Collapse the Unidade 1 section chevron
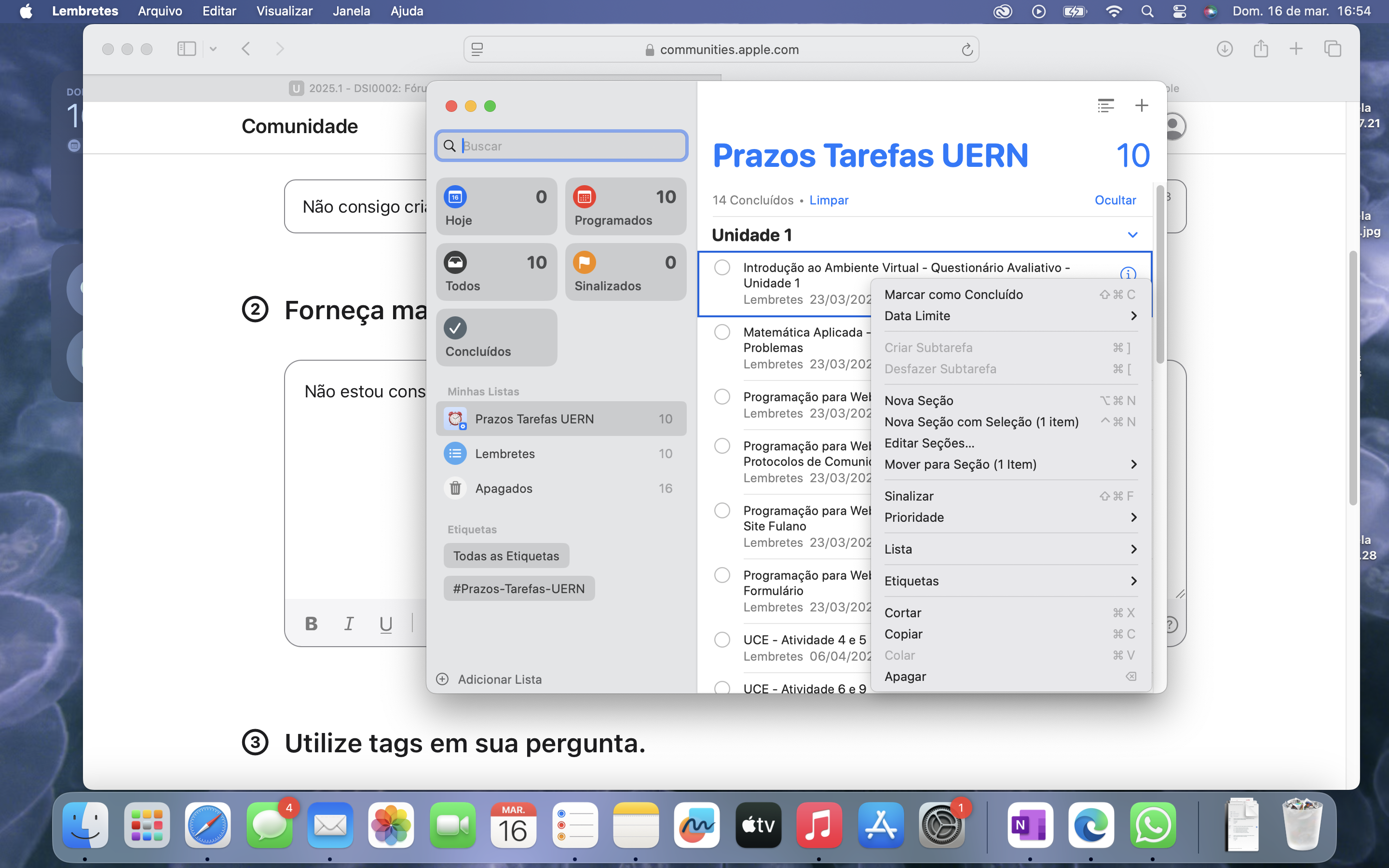The width and height of the screenshot is (1389, 868). pyautogui.click(x=1132, y=235)
